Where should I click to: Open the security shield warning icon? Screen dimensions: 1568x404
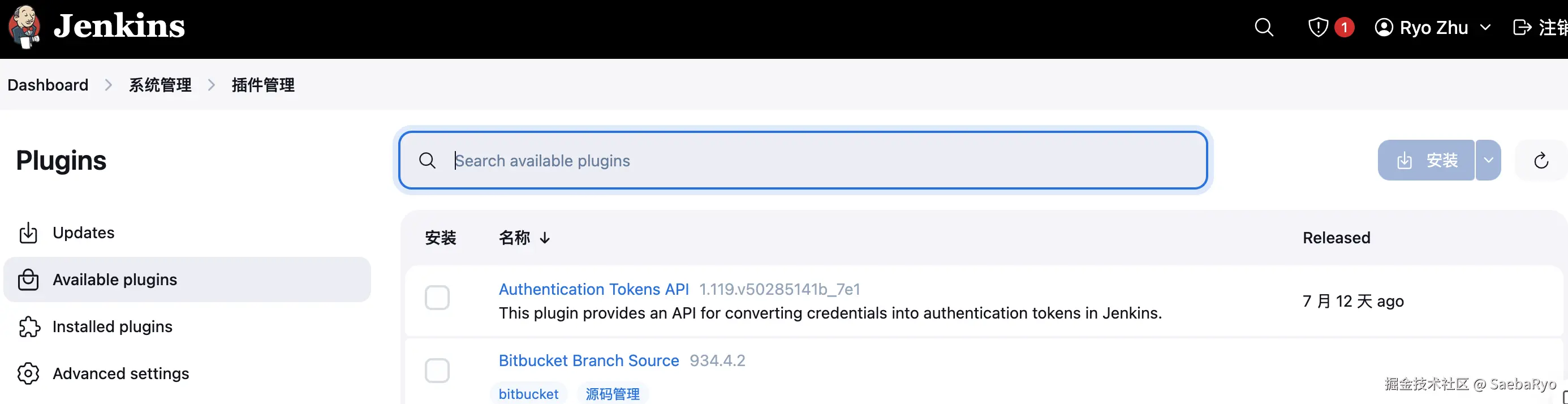(x=1318, y=27)
